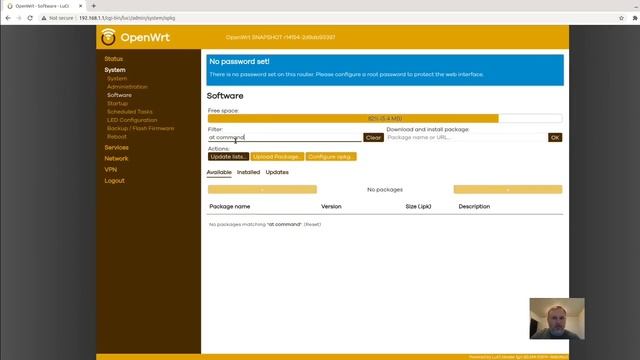
Task: Open the System menu section
Action: point(115,70)
